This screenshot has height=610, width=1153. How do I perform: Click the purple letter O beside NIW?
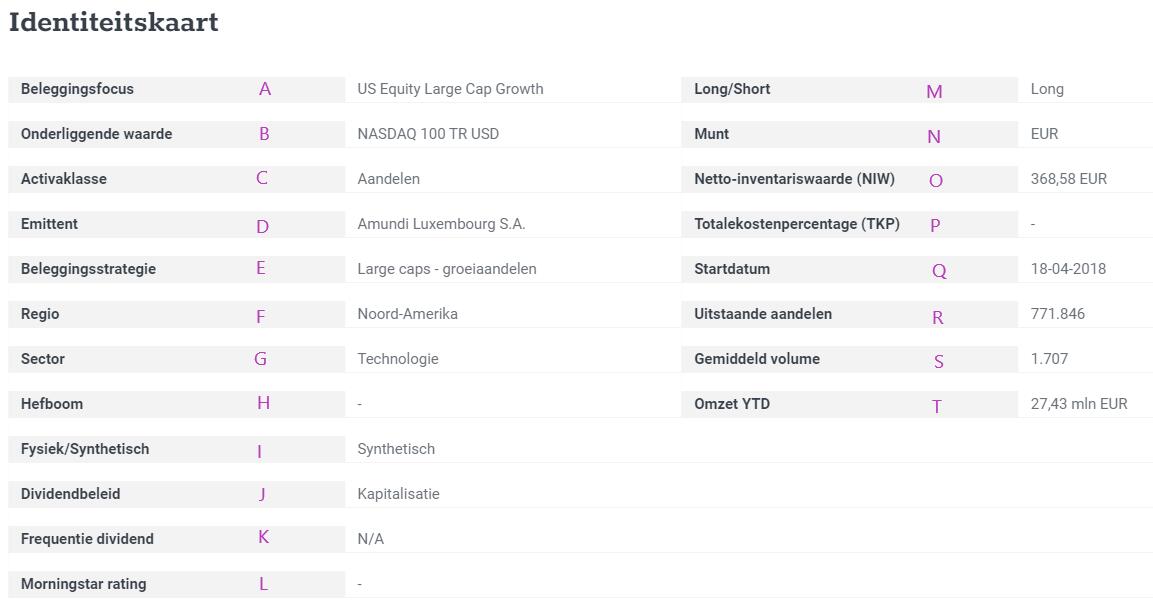[x=935, y=181]
